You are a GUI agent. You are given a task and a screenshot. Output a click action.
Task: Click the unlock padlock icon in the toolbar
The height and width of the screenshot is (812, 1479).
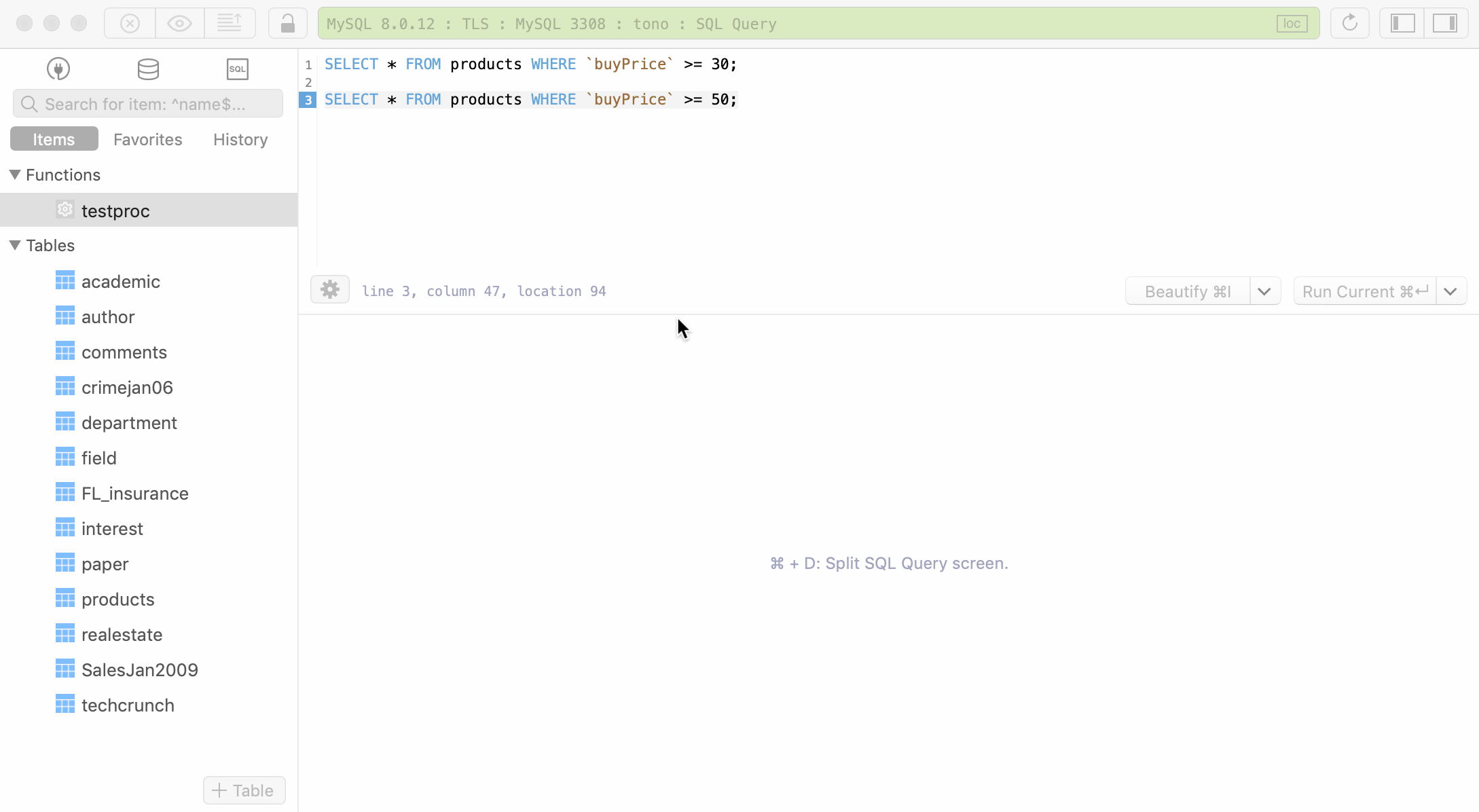(287, 22)
